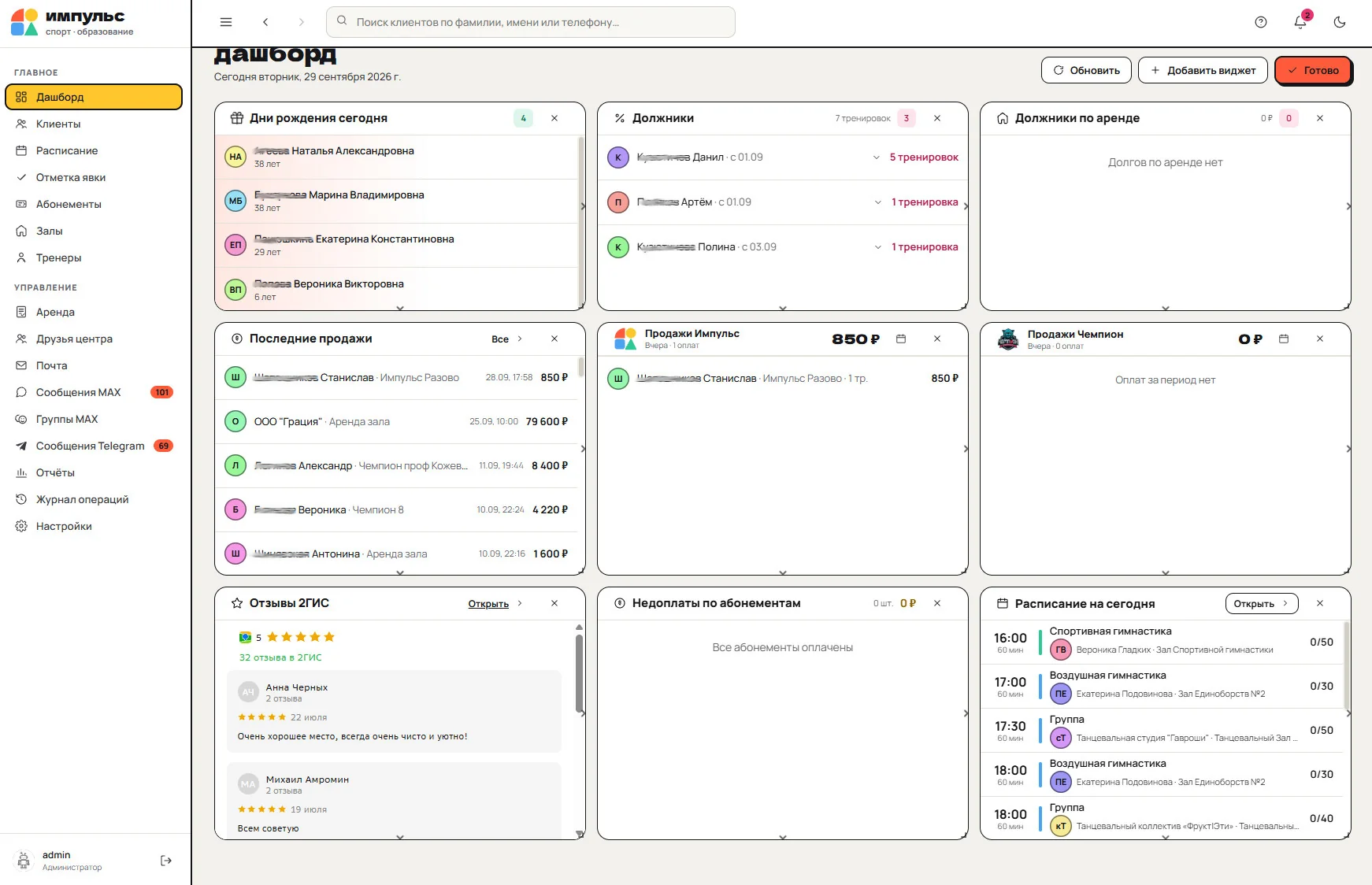Screen dimensions: 1372x885
Task: Open Клиенты in the sidebar
Action: click(x=94, y=124)
